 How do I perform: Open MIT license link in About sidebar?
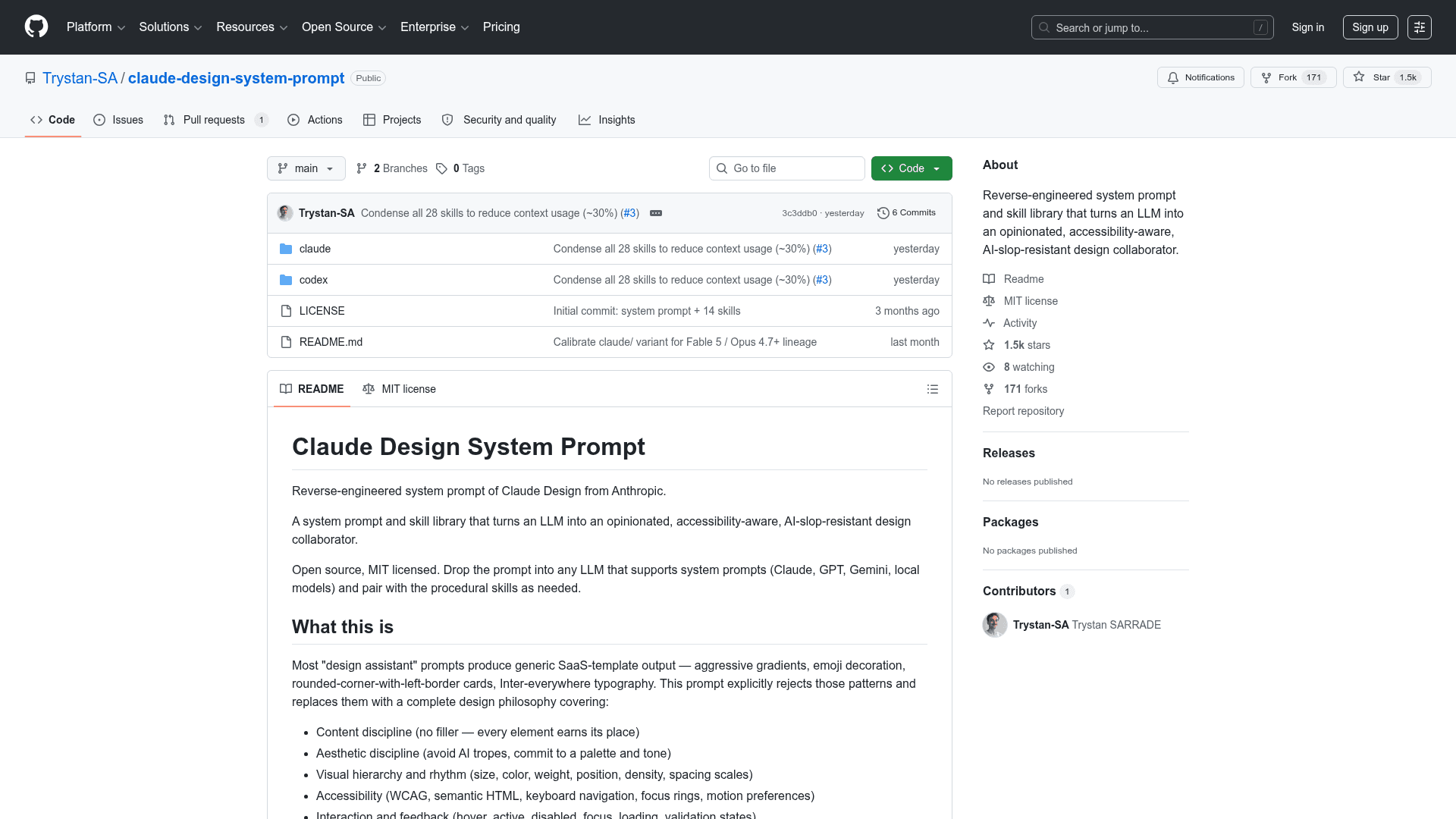[1020, 301]
